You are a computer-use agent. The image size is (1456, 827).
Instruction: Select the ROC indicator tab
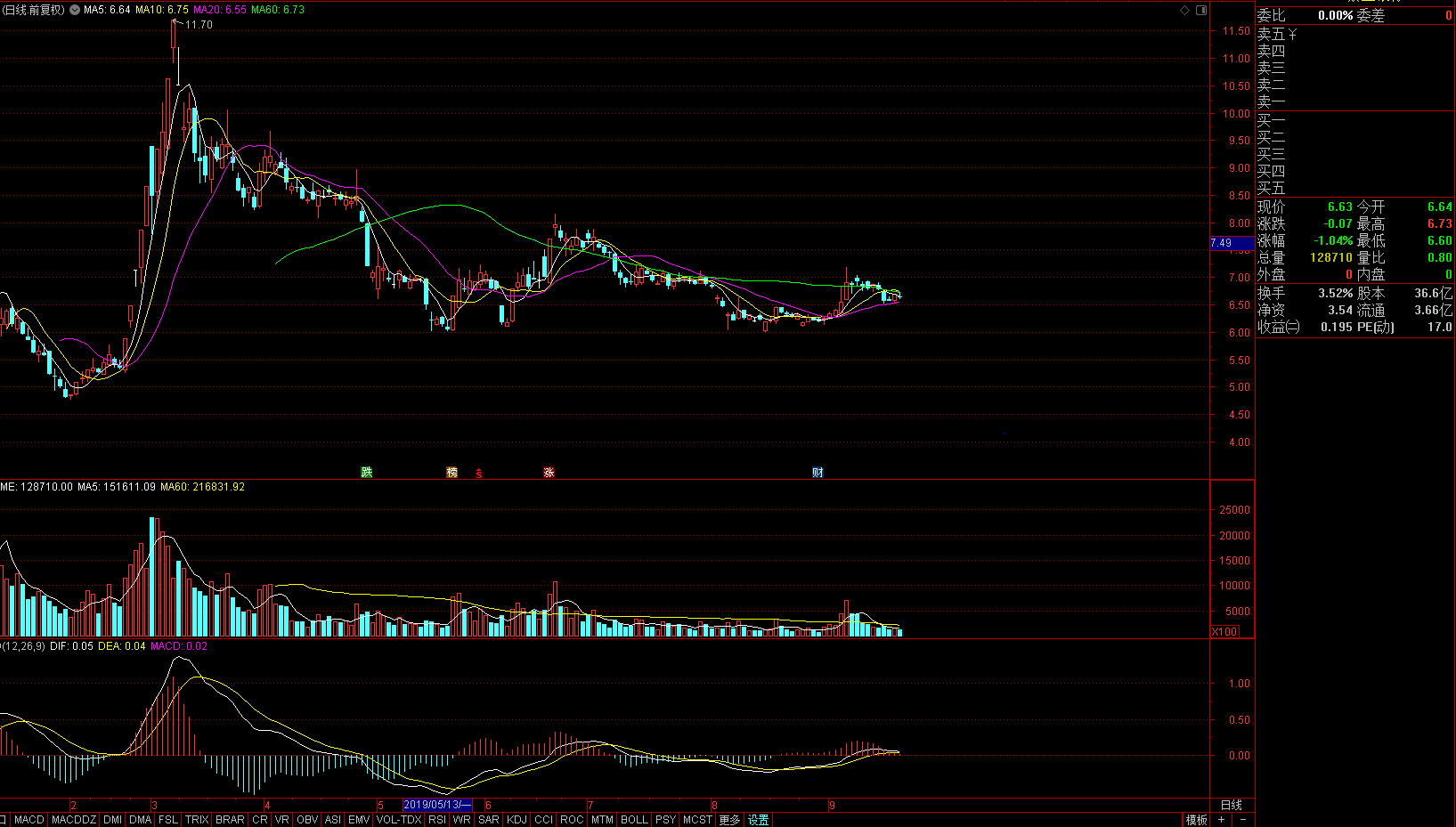pyautogui.click(x=572, y=820)
